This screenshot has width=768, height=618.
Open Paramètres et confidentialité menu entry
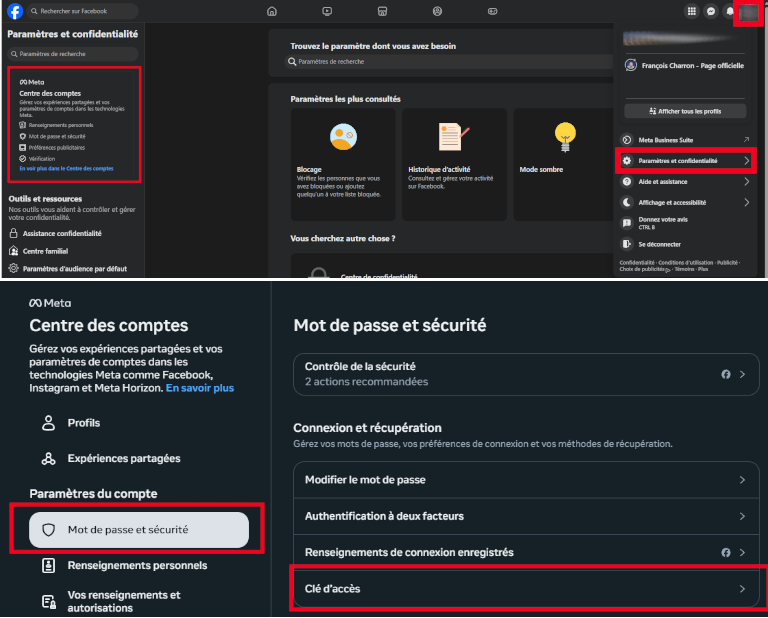(685, 161)
